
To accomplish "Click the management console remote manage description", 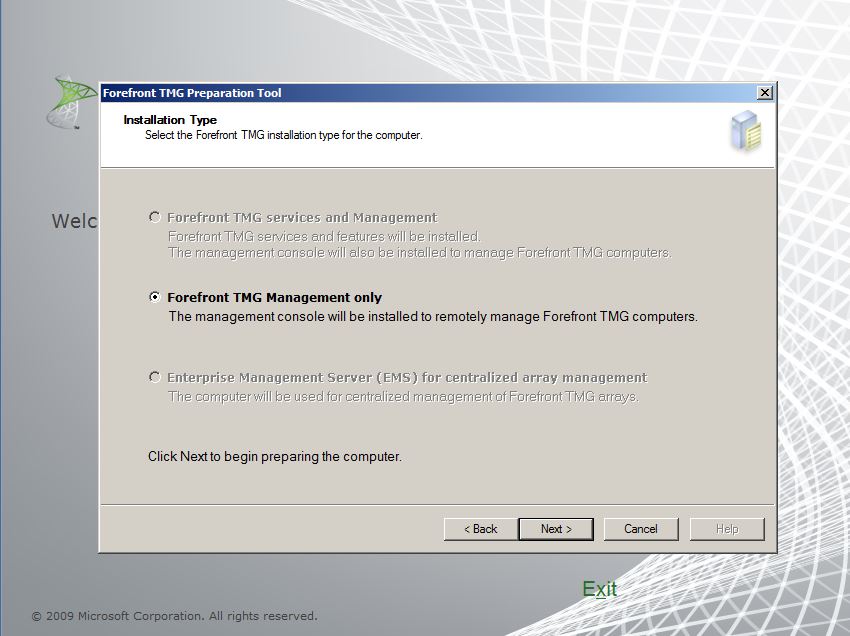I will (x=433, y=317).
